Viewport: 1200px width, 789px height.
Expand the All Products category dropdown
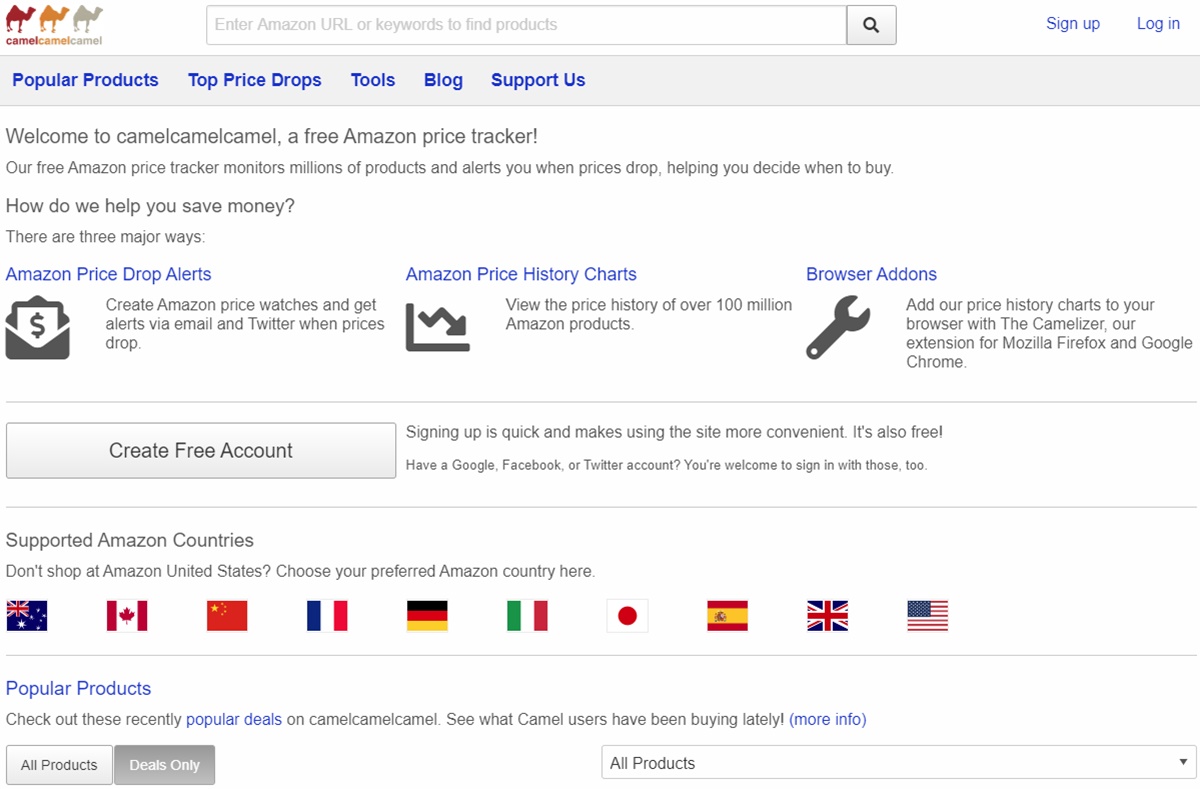pyautogui.click(x=896, y=763)
